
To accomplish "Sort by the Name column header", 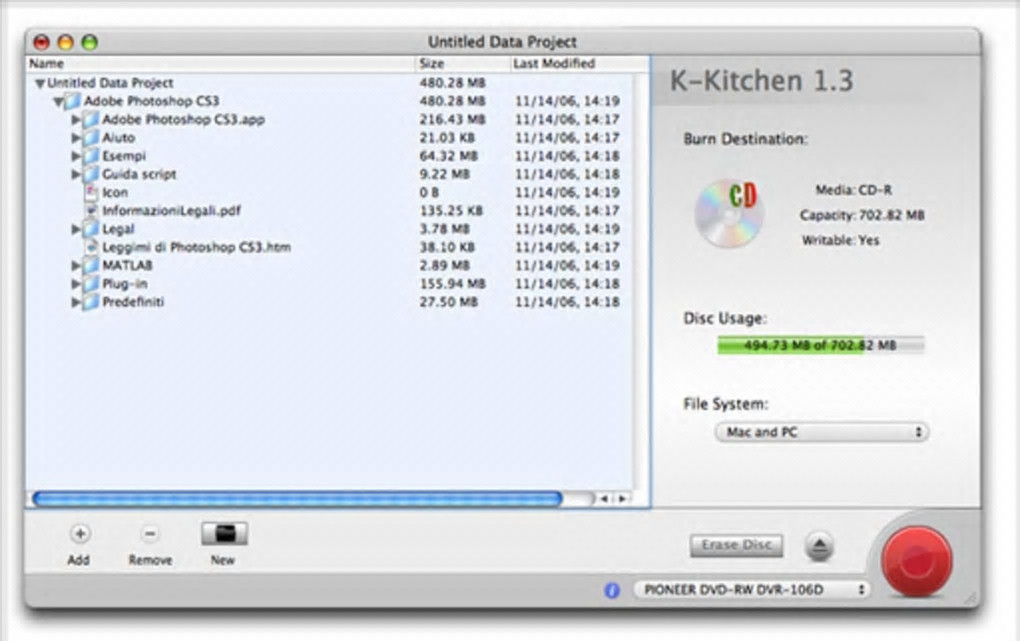I will point(220,64).
